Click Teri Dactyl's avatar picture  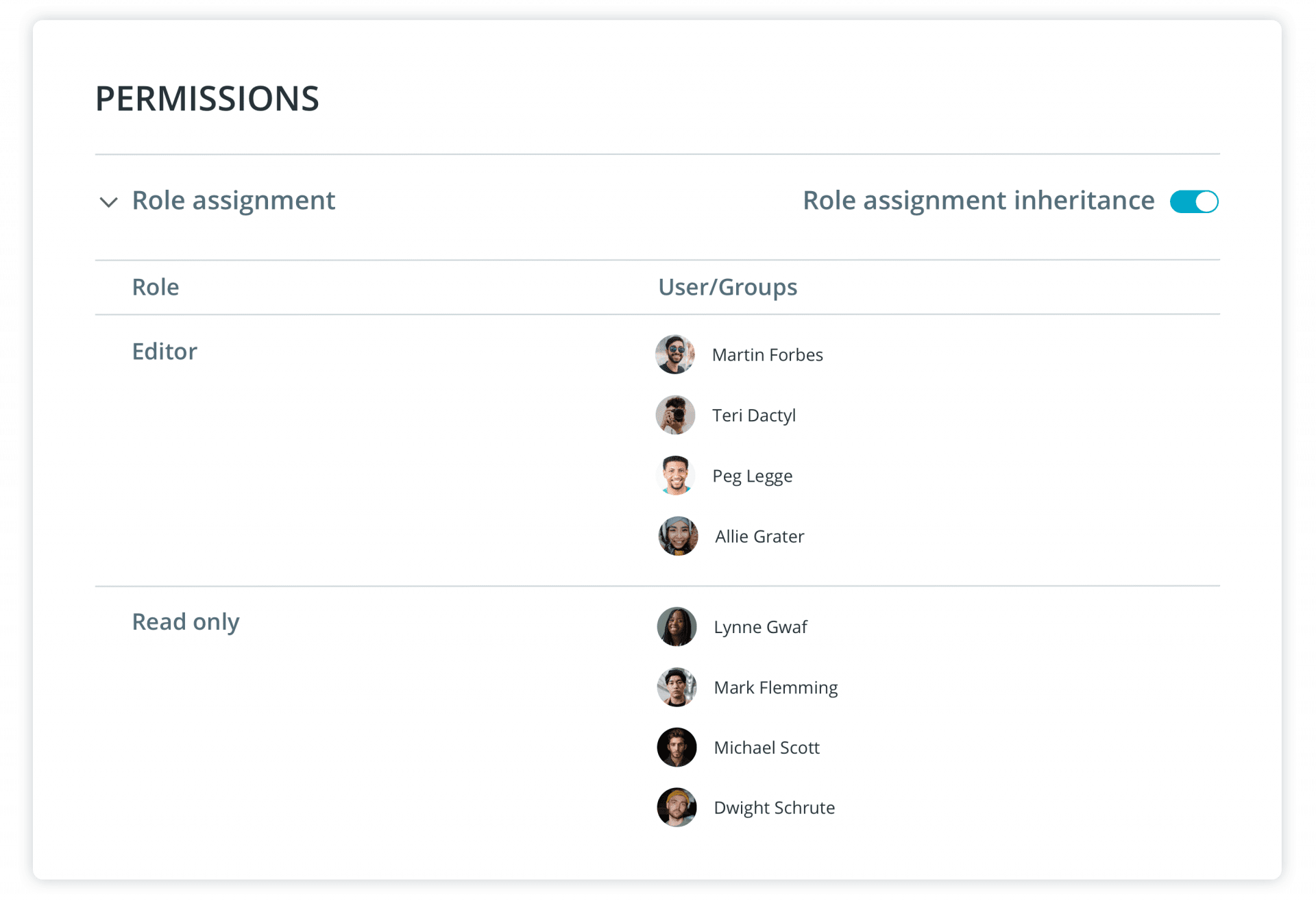pos(675,415)
